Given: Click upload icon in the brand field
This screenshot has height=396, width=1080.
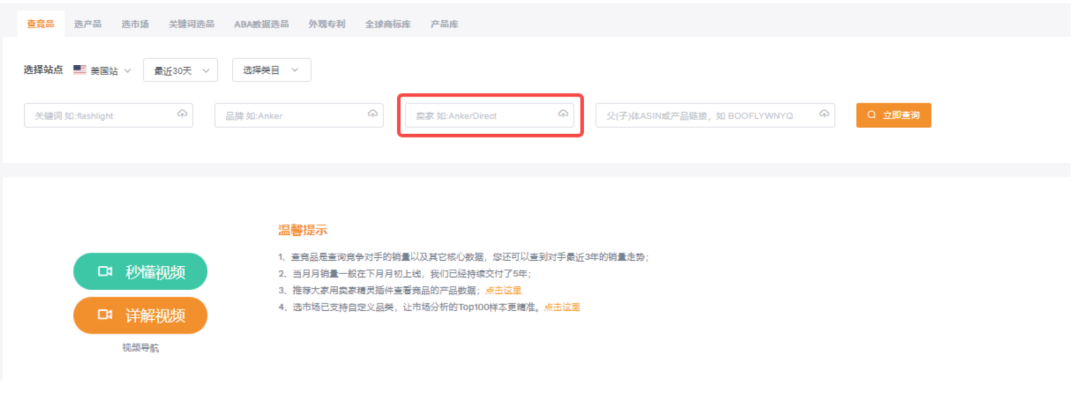Looking at the screenshot, I should (x=373, y=114).
